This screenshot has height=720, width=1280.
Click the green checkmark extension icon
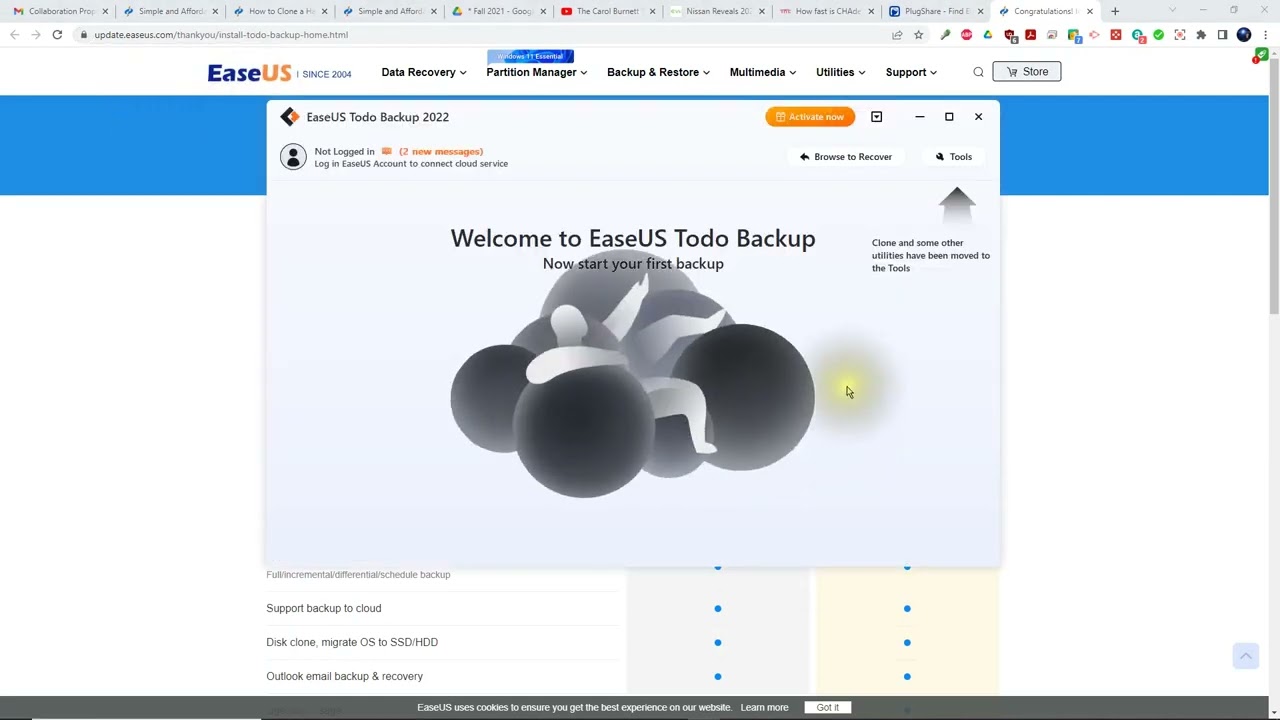click(x=1159, y=35)
